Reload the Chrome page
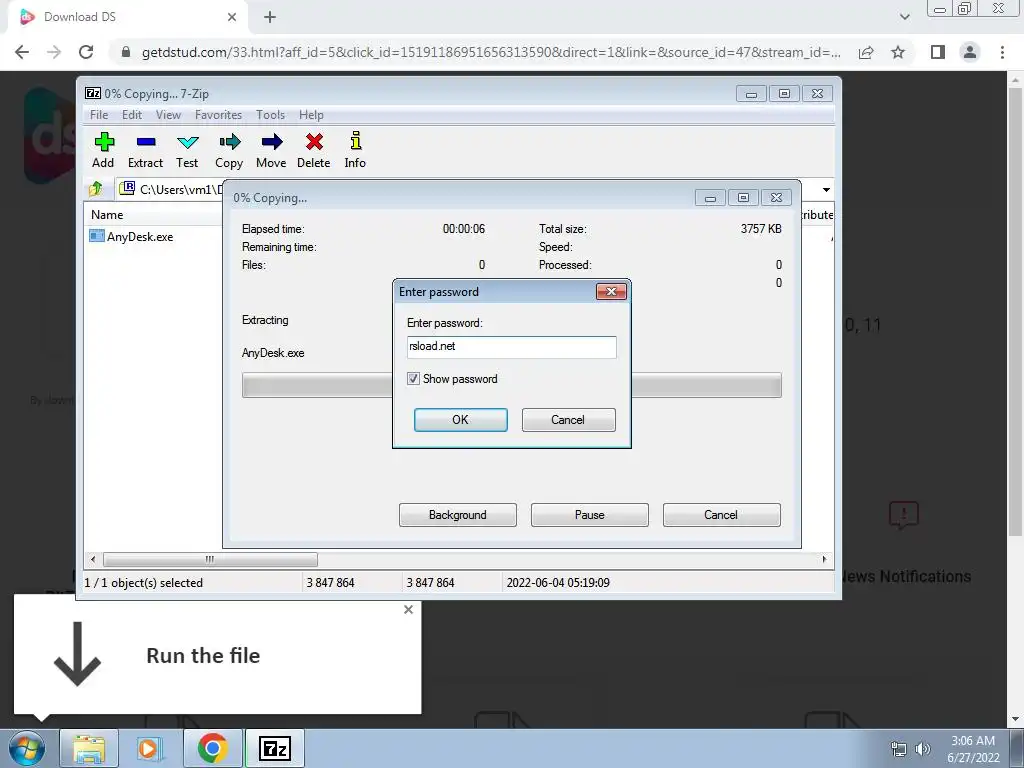 tap(86, 52)
